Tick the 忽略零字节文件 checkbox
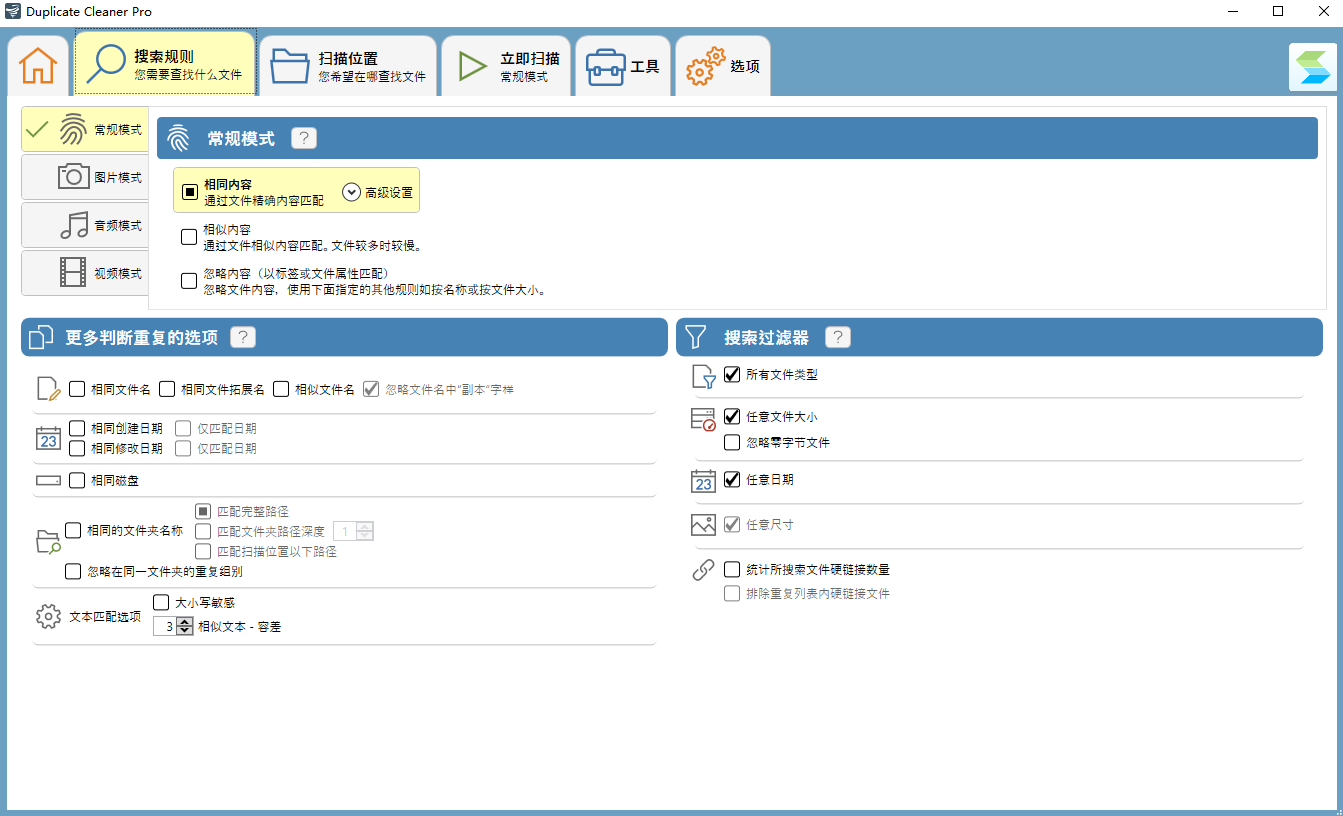 click(732, 442)
